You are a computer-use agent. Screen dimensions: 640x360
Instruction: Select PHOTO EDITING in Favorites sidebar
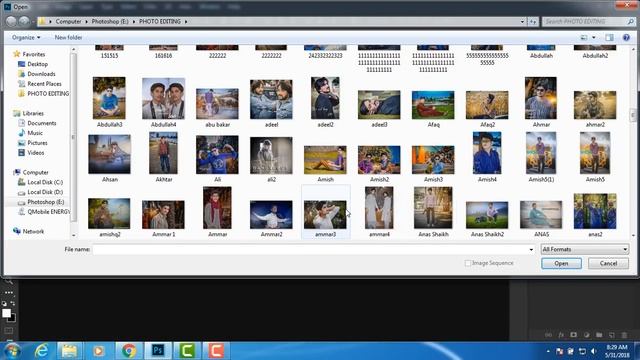click(x=43, y=93)
